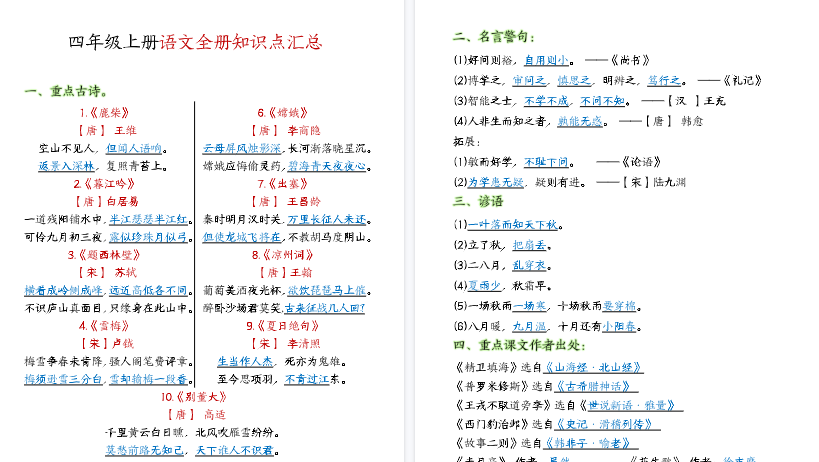The height and width of the screenshot is (462, 819).
Task: Click underlined phrase '天下谁人不识君'
Action: pyautogui.click(x=235, y=450)
